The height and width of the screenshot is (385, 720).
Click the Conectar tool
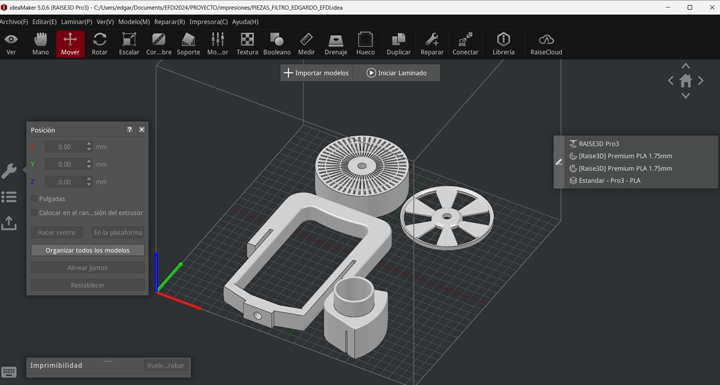(465, 44)
